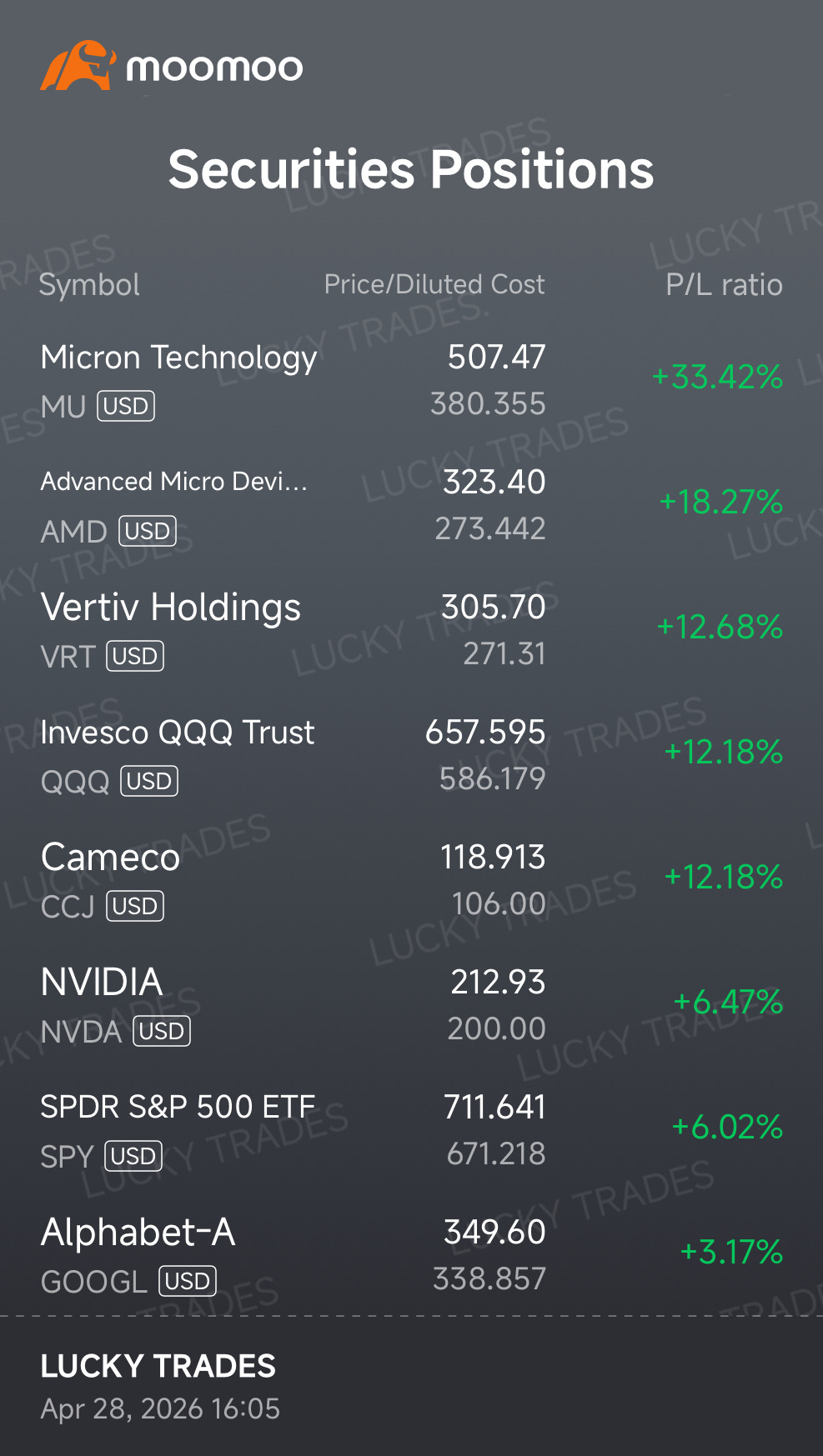Select the USD badge beside GOOGL

(x=188, y=1281)
